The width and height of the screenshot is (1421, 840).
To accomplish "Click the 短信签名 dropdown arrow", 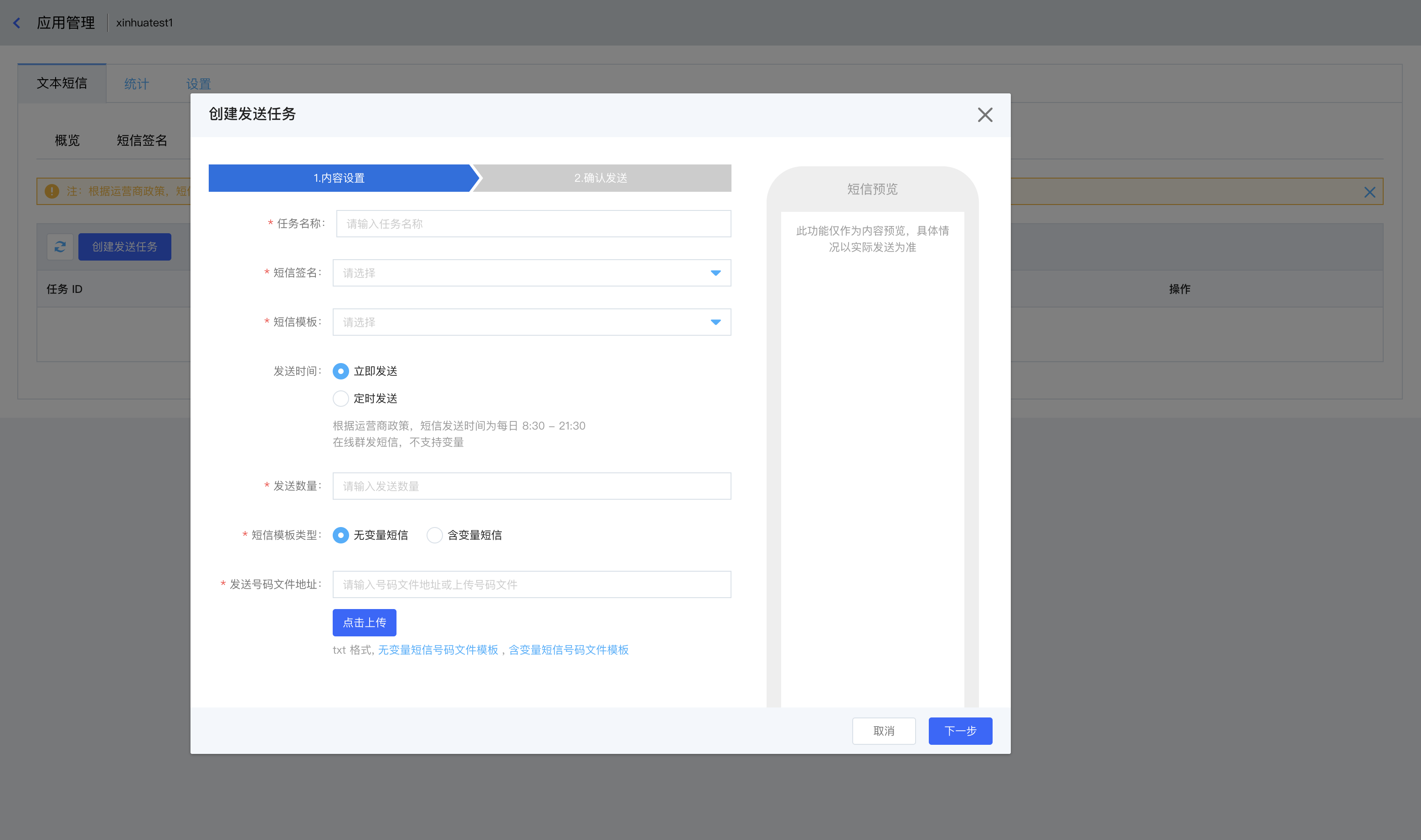I will coord(716,273).
